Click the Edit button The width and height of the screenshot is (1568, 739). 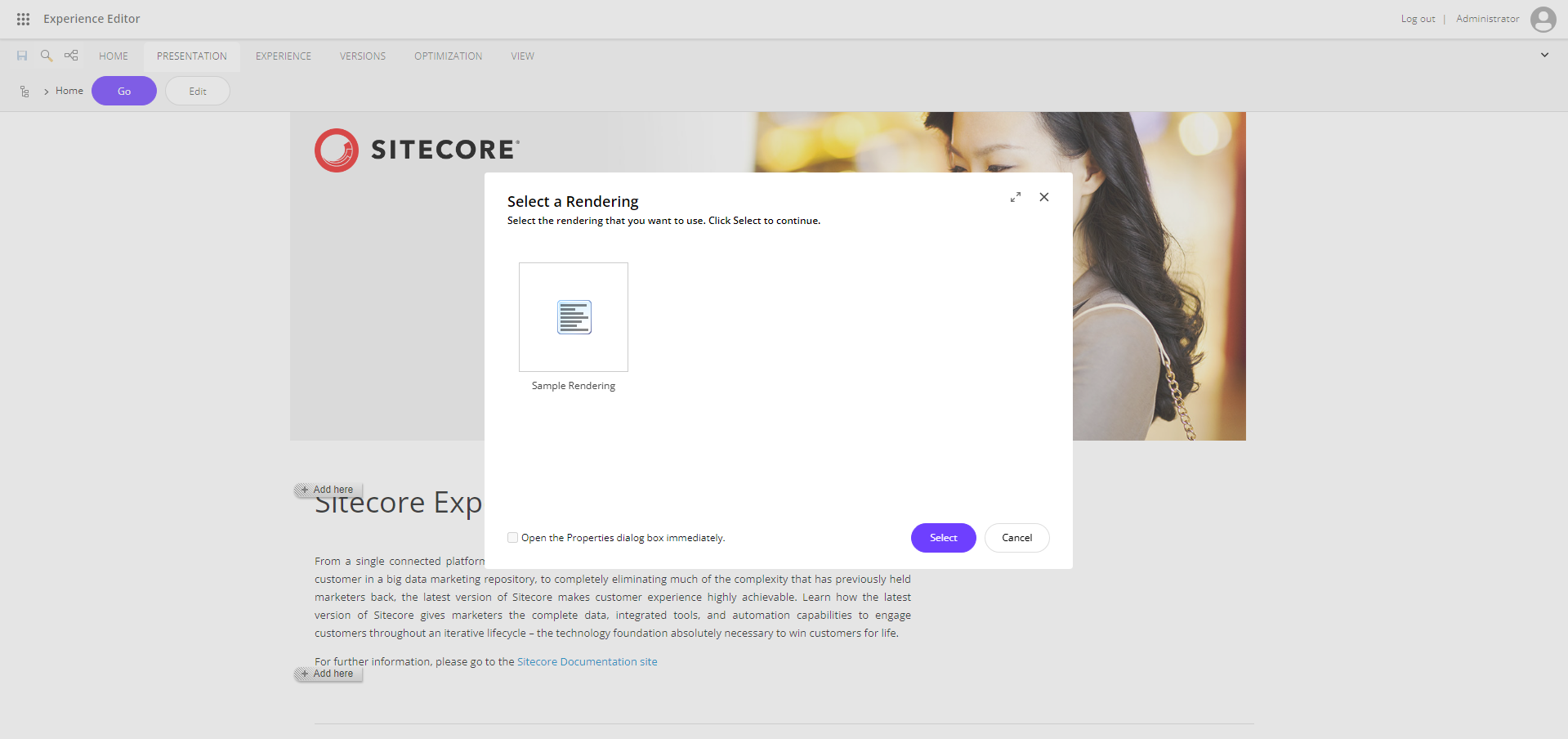198,91
